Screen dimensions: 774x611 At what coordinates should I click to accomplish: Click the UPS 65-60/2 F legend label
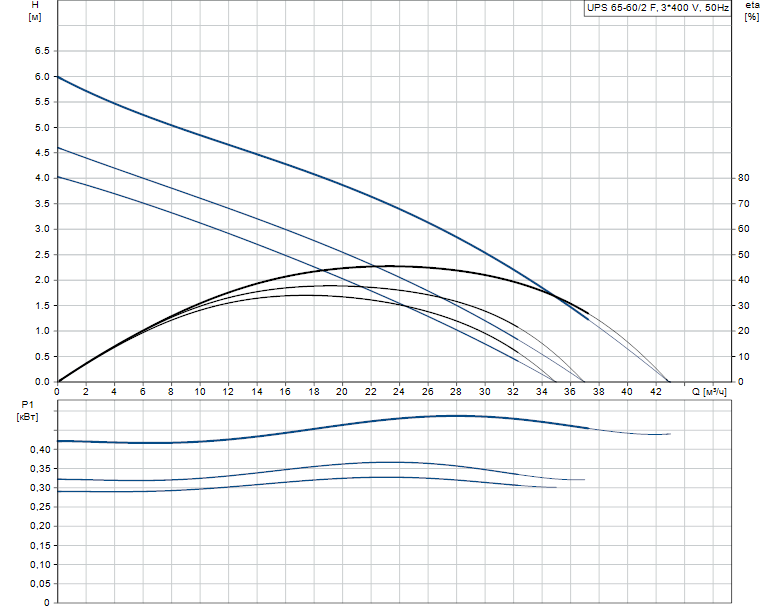pyautogui.click(x=658, y=8)
